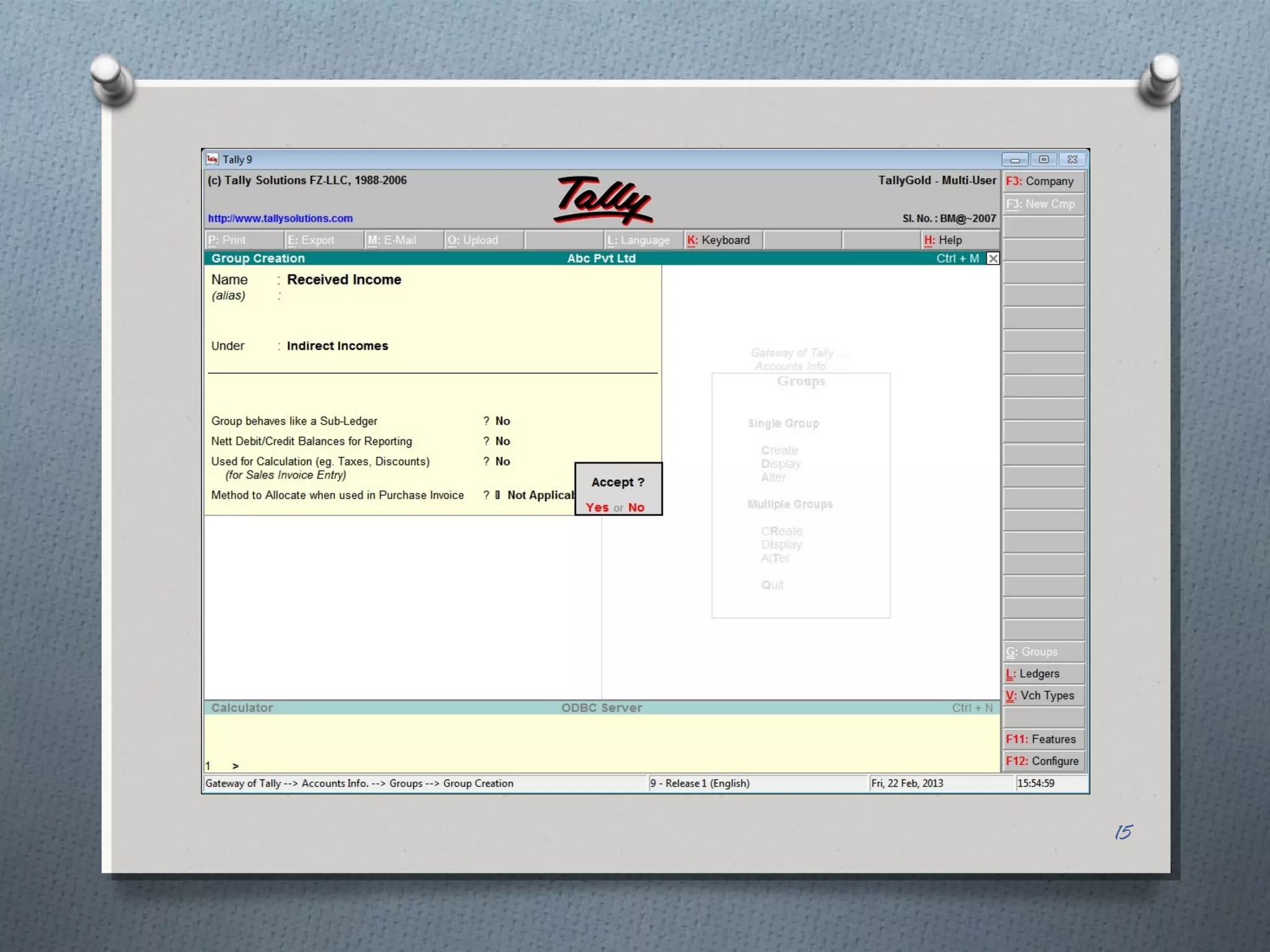Click the 9 - Release 1 (English) status
The width and height of the screenshot is (1270, 952).
pos(699,783)
